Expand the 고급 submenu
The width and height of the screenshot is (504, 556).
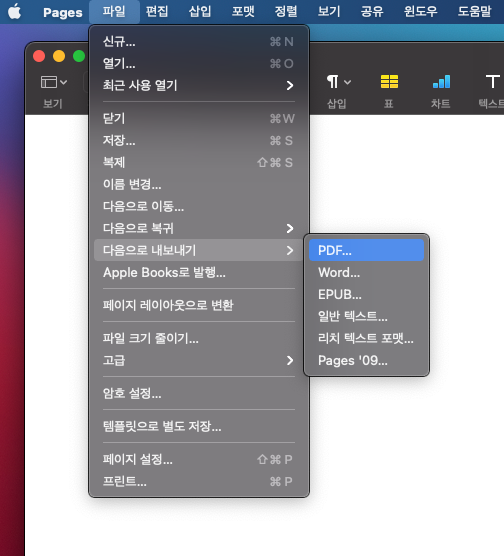pos(199,360)
